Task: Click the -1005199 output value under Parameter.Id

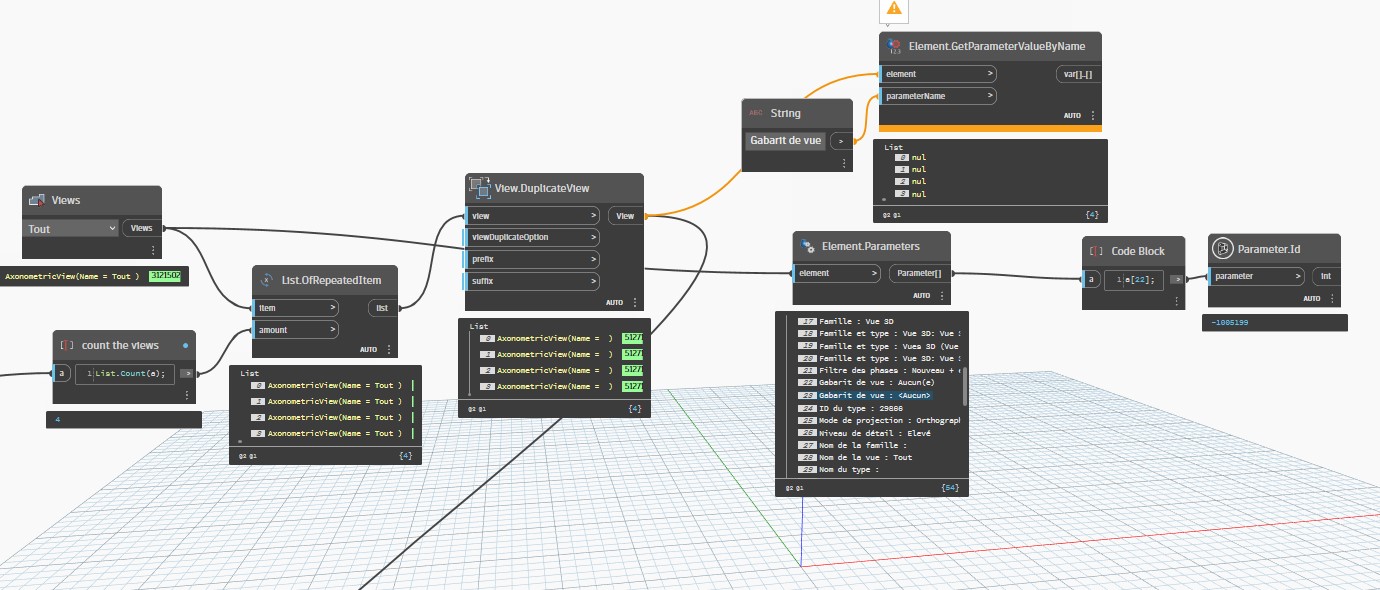Action: click(x=1229, y=323)
